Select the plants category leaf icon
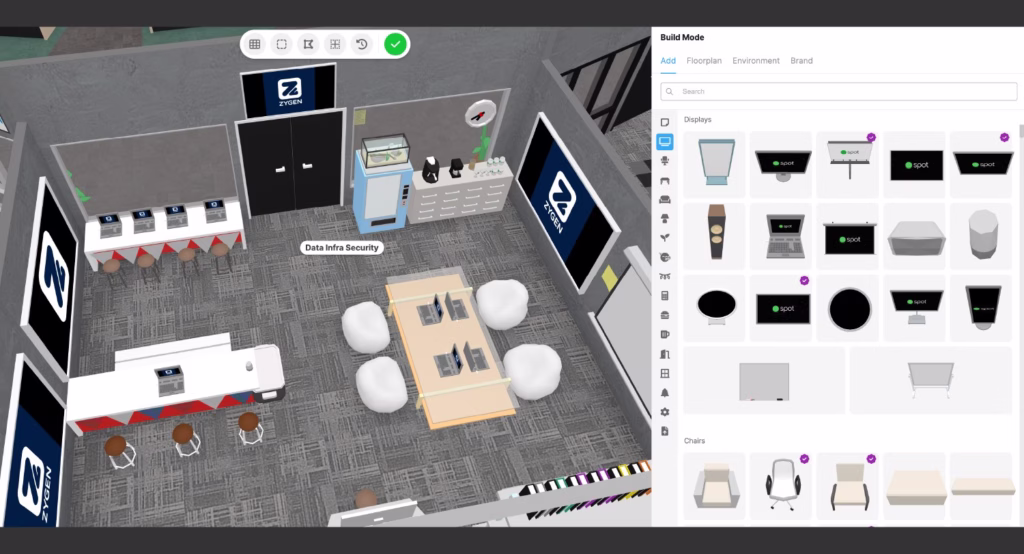Viewport: 1024px width, 554px height. pyautogui.click(x=665, y=238)
